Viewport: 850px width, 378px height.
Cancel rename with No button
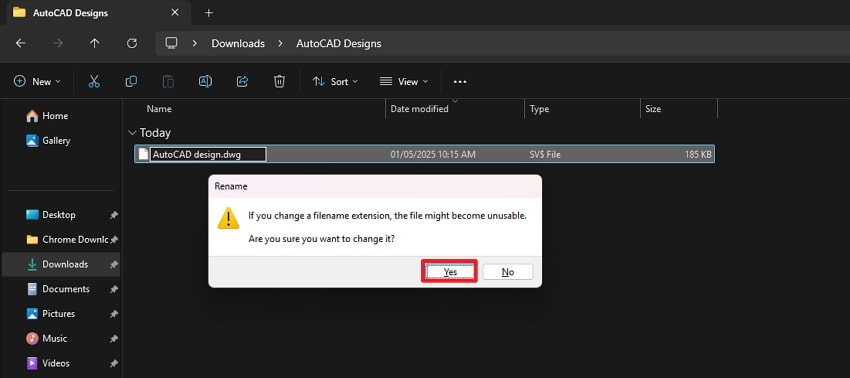[x=508, y=272]
